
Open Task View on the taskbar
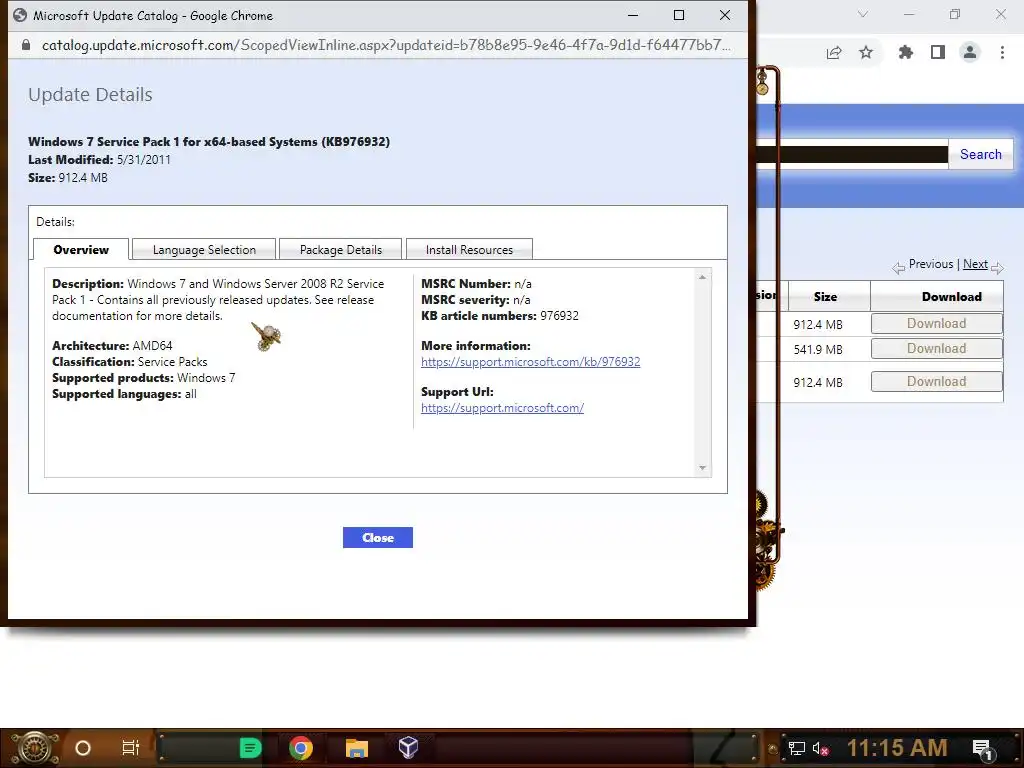[x=131, y=748]
